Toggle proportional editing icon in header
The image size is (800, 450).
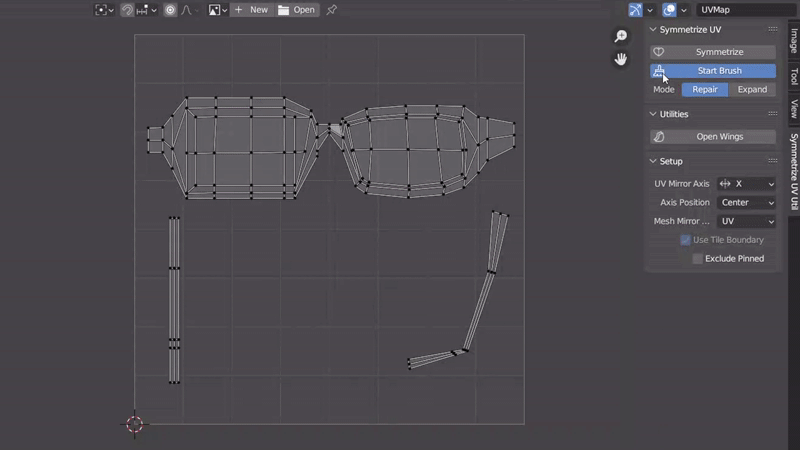click(x=170, y=10)
